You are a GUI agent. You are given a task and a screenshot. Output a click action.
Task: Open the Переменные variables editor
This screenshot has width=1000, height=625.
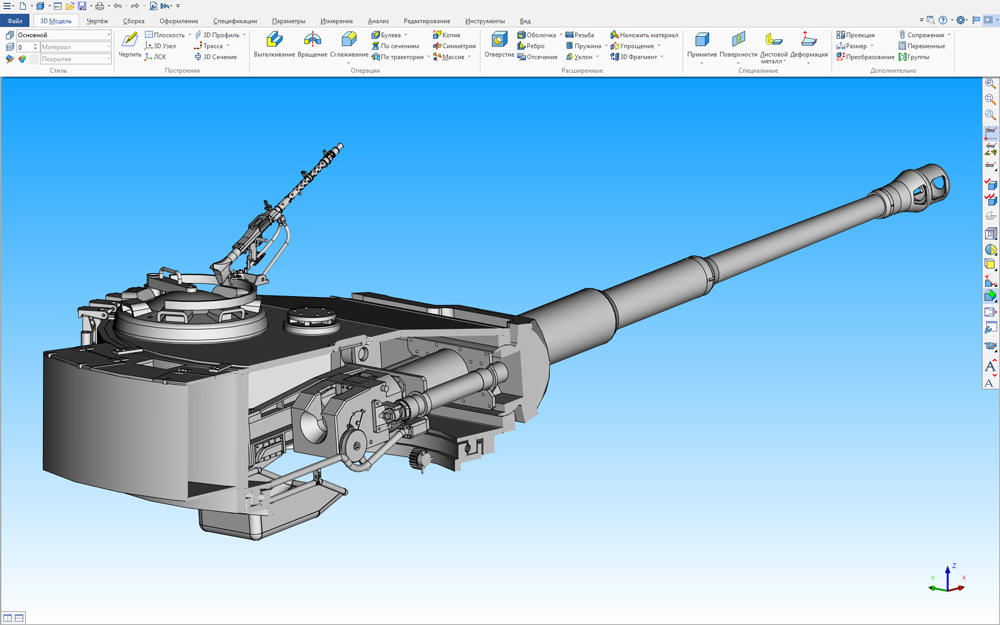(922, 46)
